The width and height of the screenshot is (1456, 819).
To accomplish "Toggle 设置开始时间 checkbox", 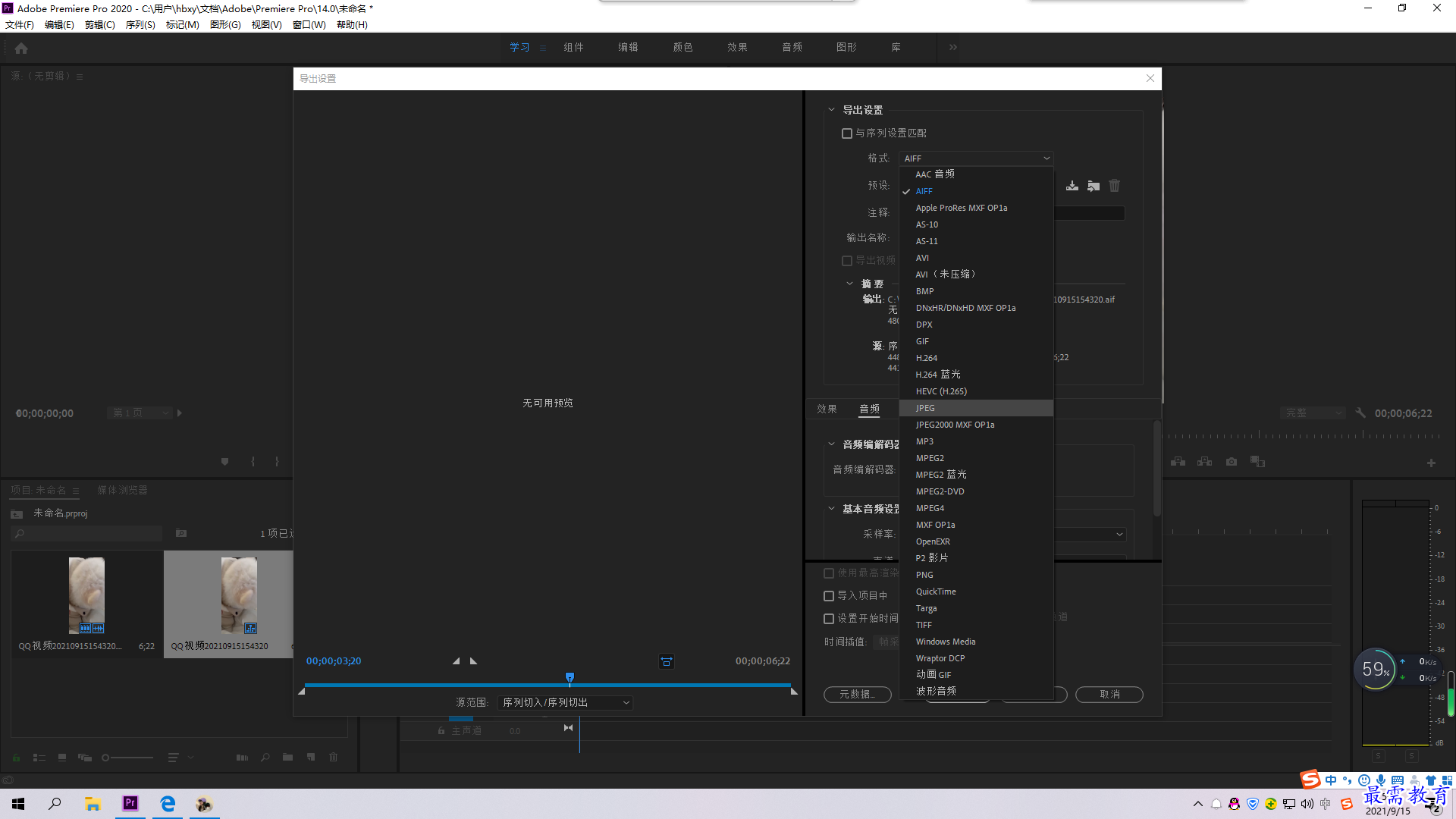I will pos(829,619).
